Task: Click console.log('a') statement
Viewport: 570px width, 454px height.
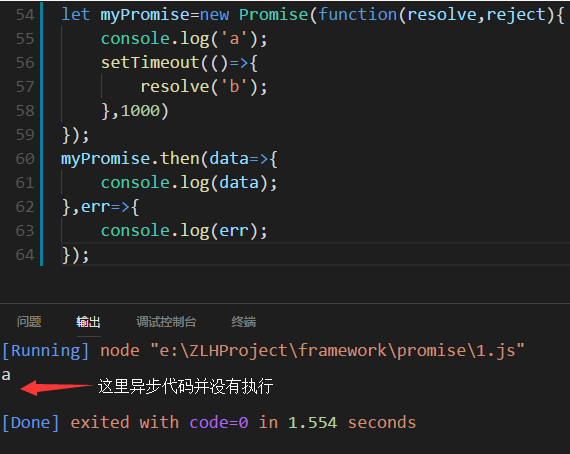Action: tap(184, 39)
